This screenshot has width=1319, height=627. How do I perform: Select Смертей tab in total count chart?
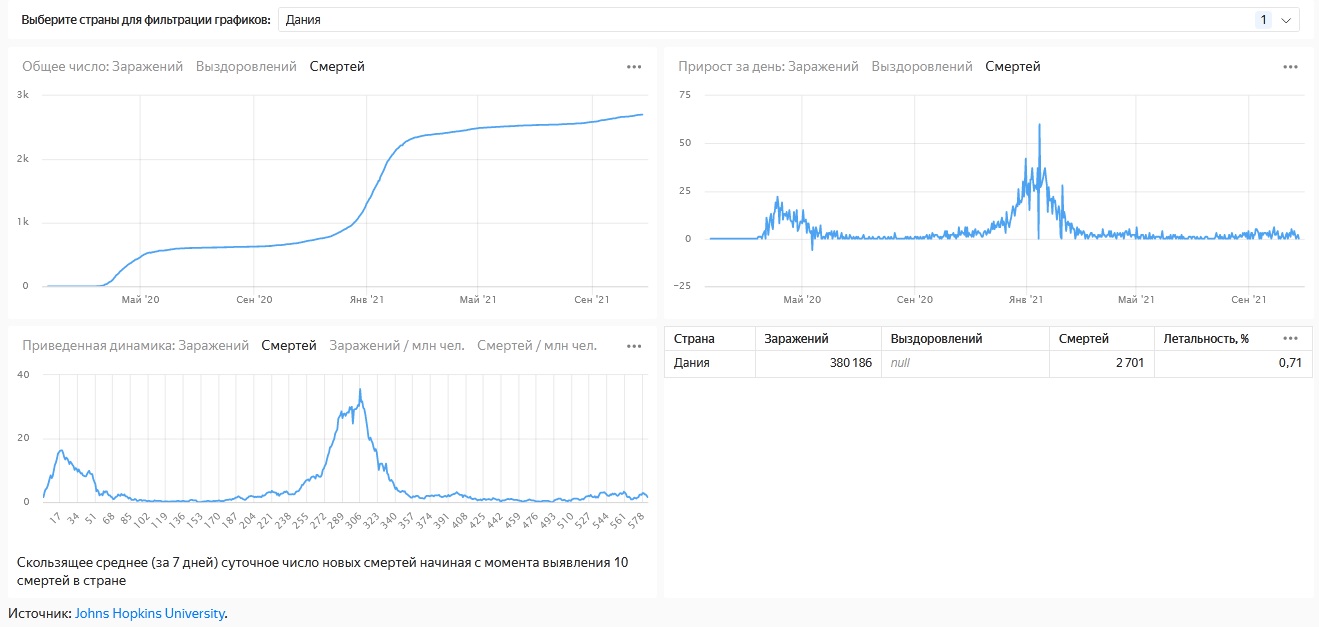click(337, 67)
